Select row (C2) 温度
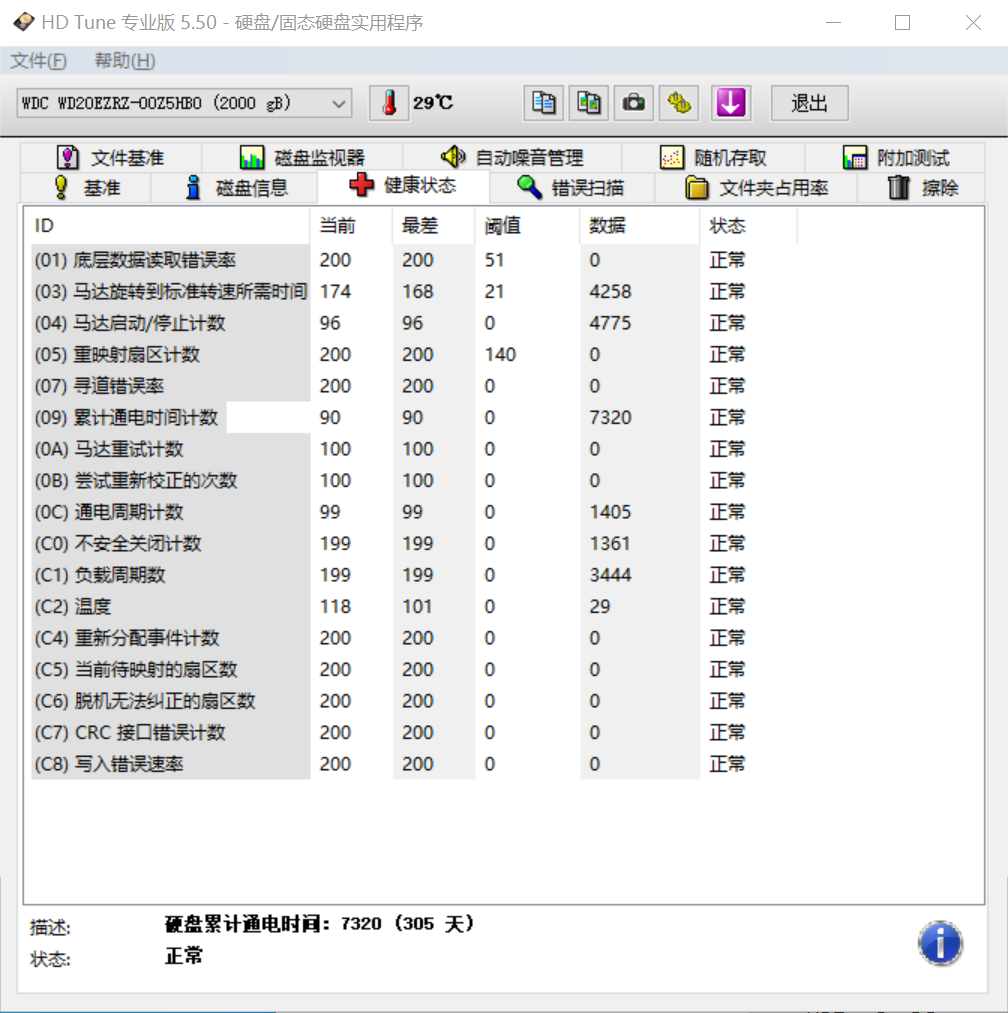This screenshot has width=1008, height=1013. (x=414, y=607)
